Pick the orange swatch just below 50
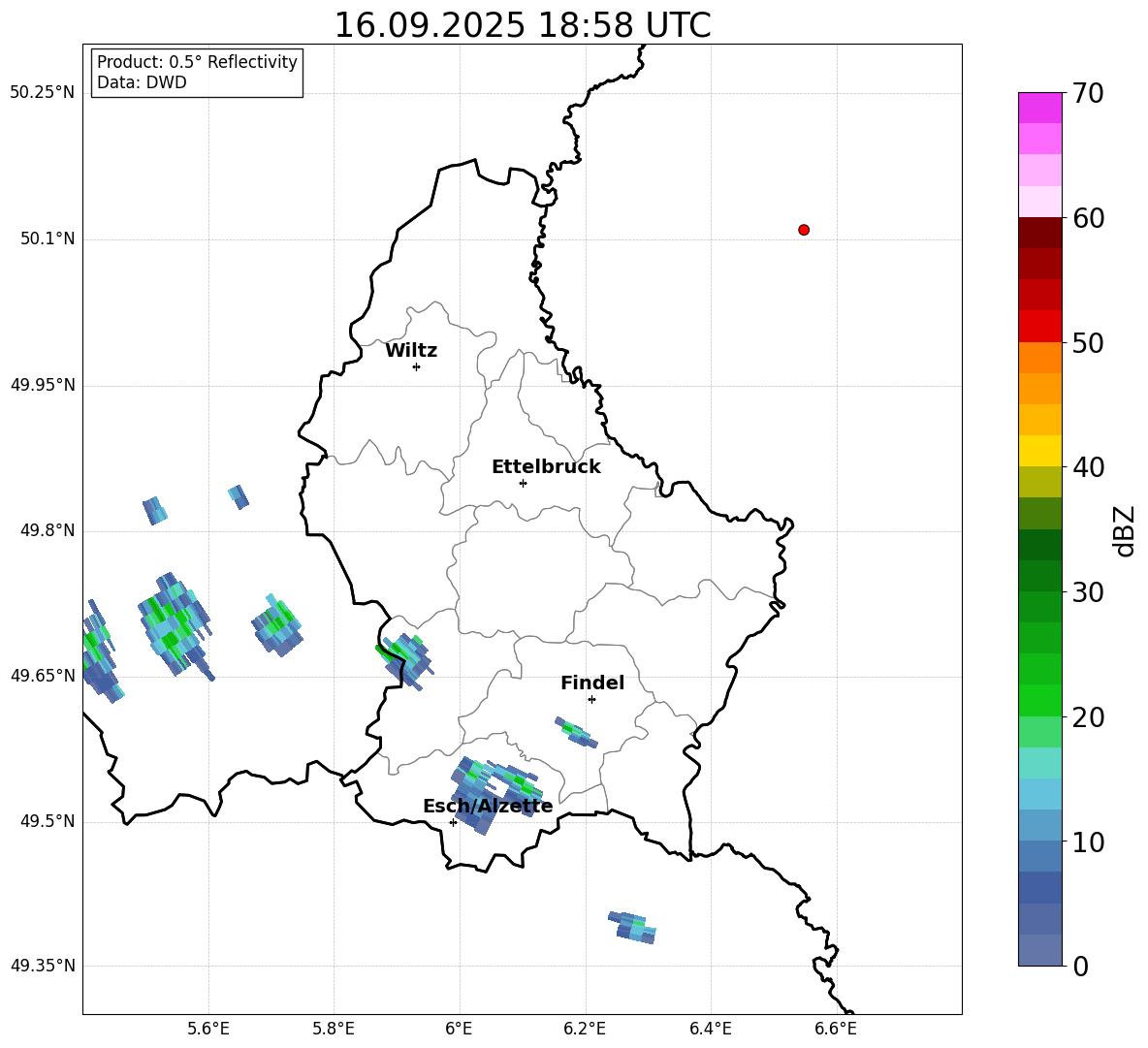The width and height of the screenshot is (1148, 1048). click(x=1039, y=358)
